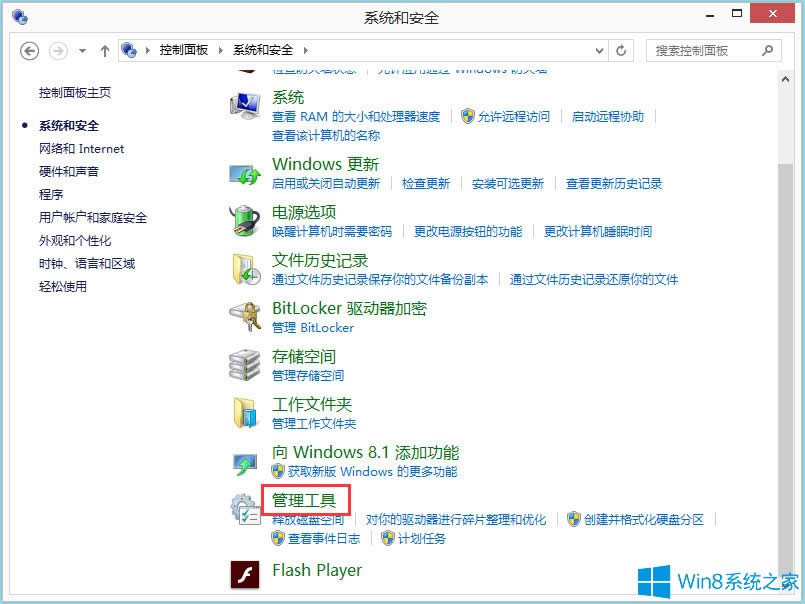Select 硬件和声音 in the sidebar
Viewport: 805px width, 604px height.
pos(69,171)
